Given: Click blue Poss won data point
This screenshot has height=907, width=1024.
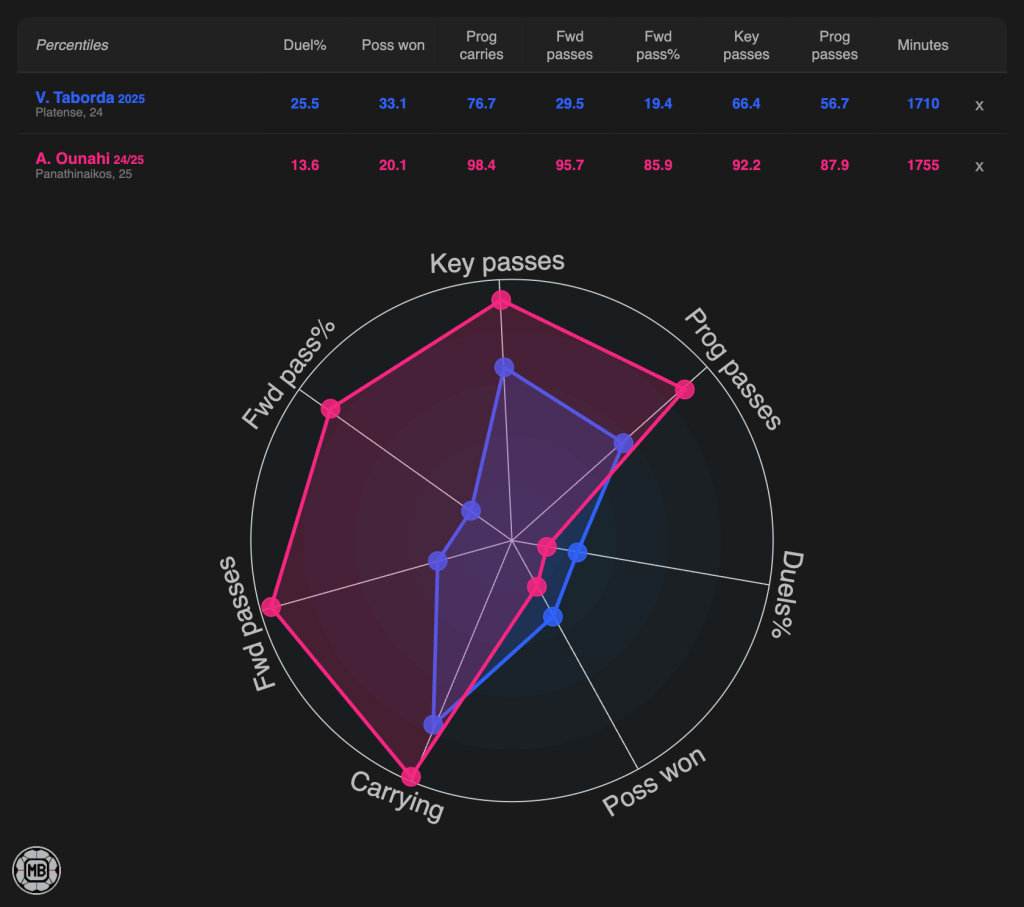Looking at the screenshot, I should [553, 616].
